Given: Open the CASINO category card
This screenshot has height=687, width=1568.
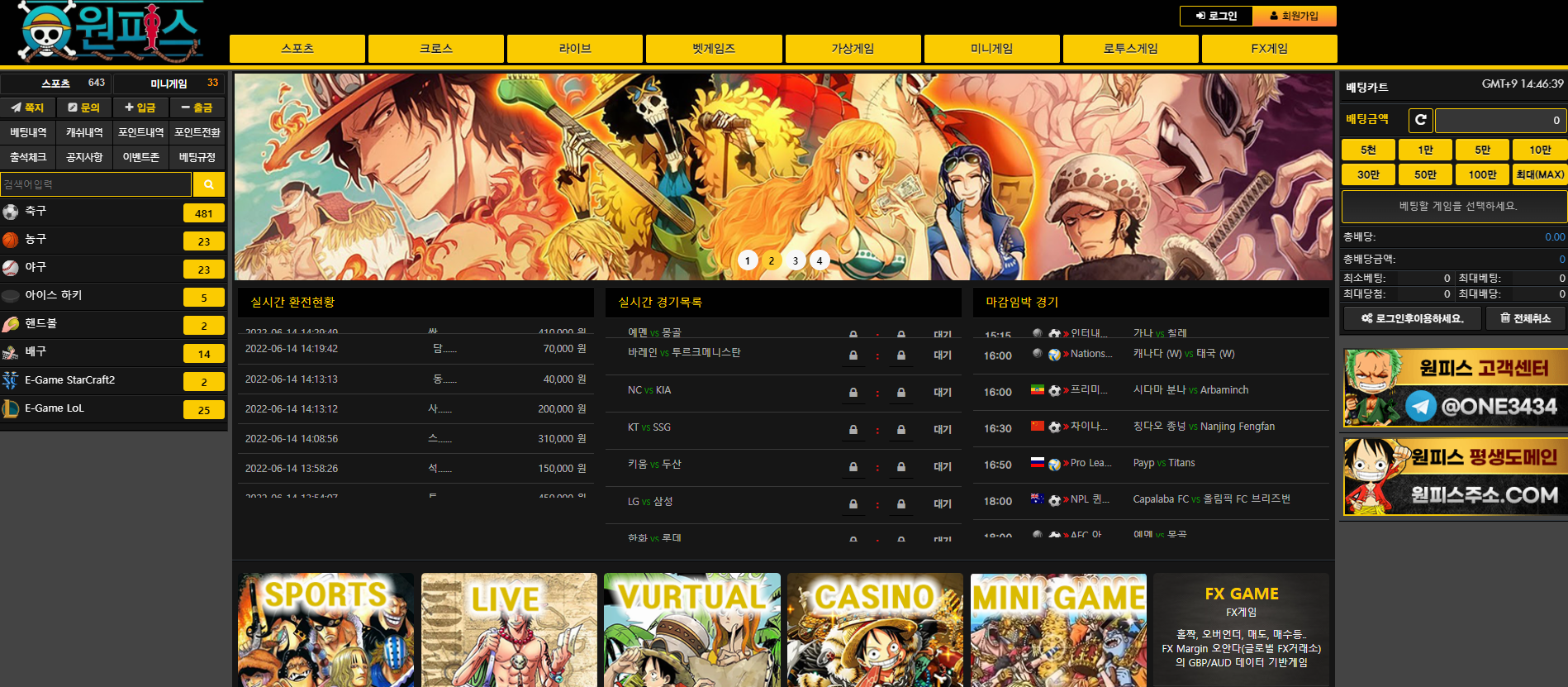Looking at the screenshot, I should [875, 630].
